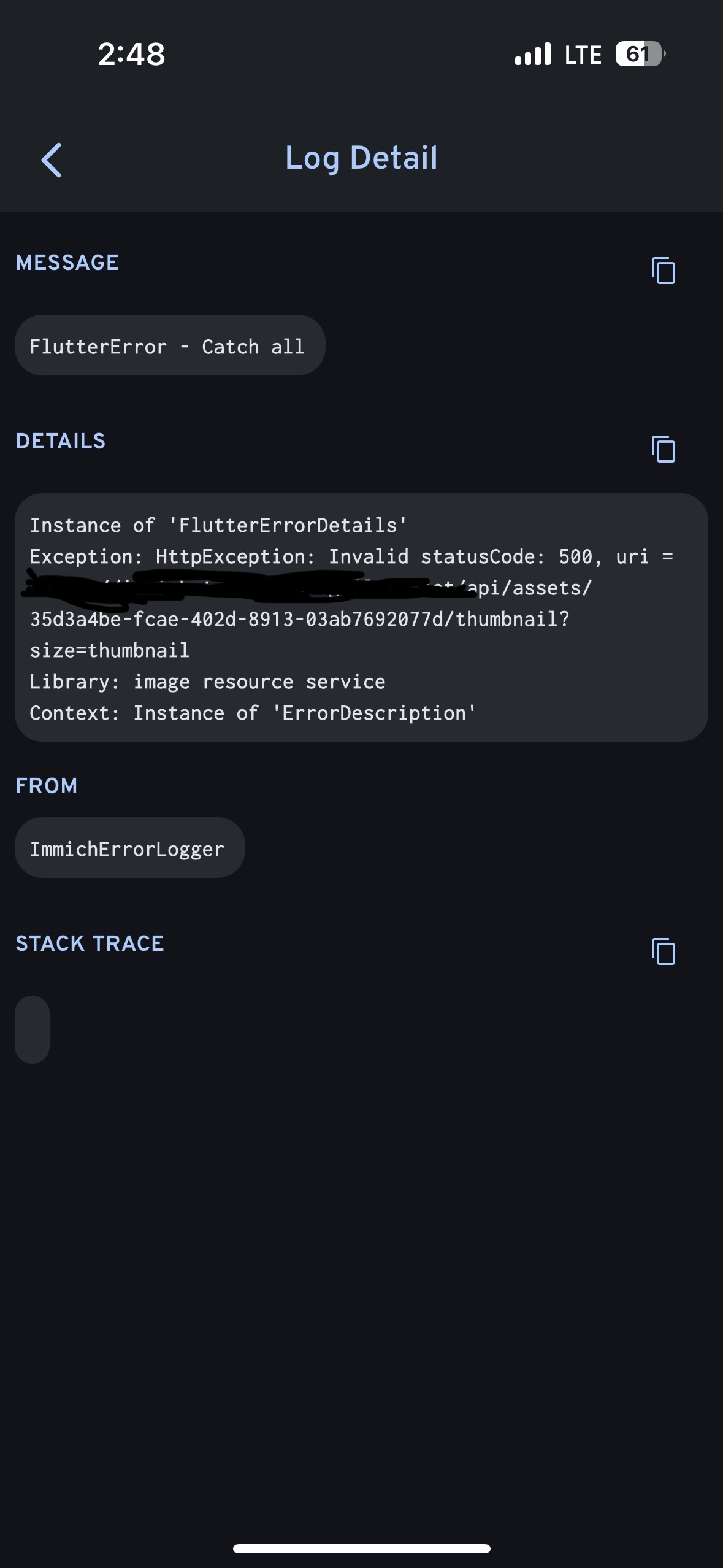This screenshot has width=723, height=1568.
Task: Tap the empty stack trace box
Action: [32, 1029]
